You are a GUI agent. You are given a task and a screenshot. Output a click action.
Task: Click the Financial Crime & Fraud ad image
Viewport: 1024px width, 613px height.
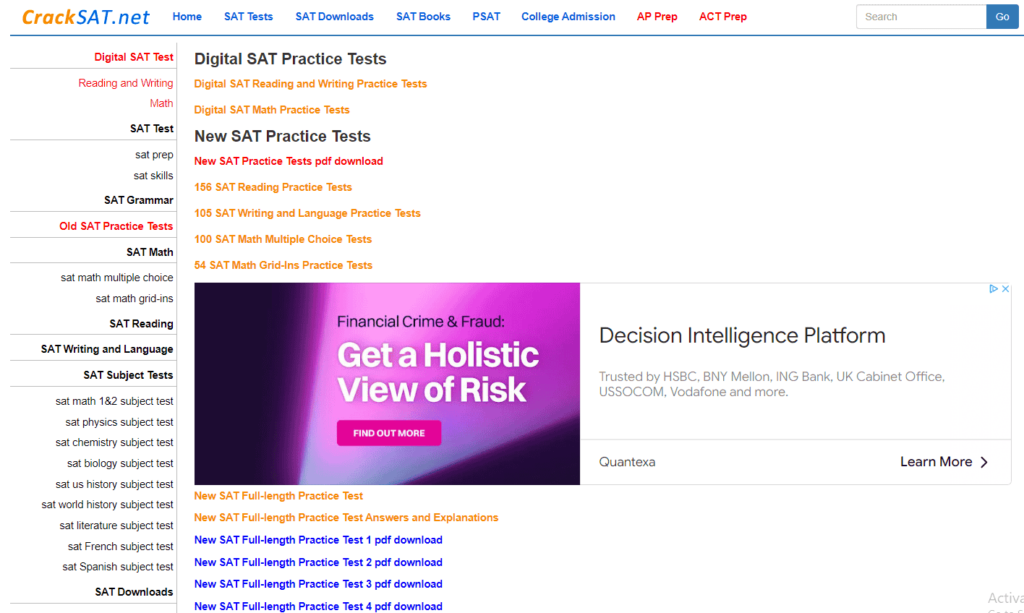click(x=387, y=383)
